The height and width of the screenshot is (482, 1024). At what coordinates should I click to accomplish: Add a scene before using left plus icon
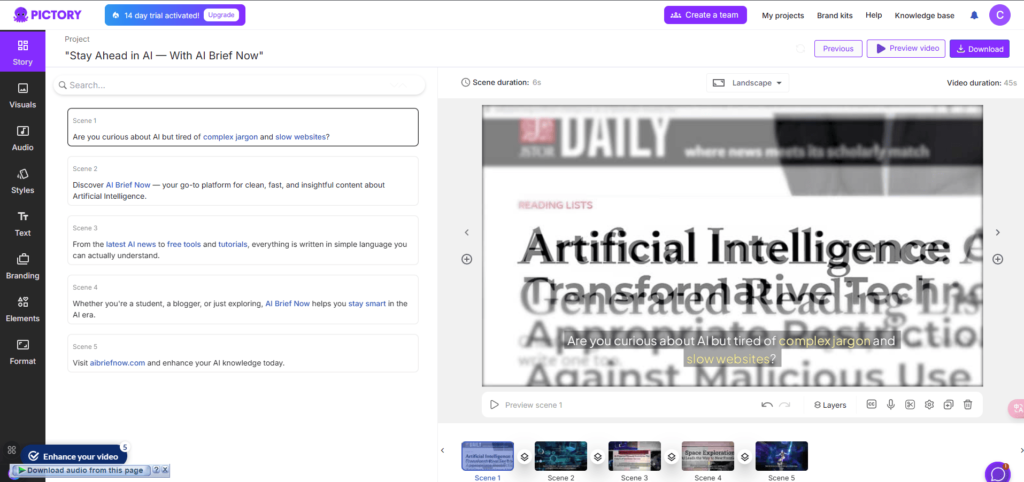(466, 259)
